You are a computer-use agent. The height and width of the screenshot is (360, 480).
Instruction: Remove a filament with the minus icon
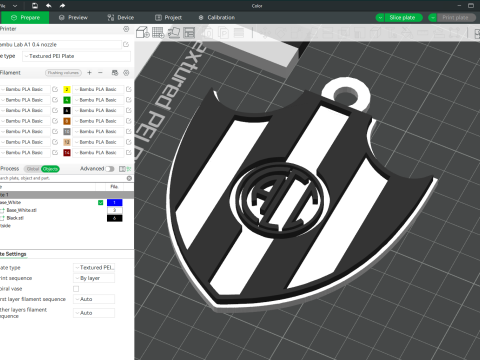pyautogui.click(x=100, y=73)
